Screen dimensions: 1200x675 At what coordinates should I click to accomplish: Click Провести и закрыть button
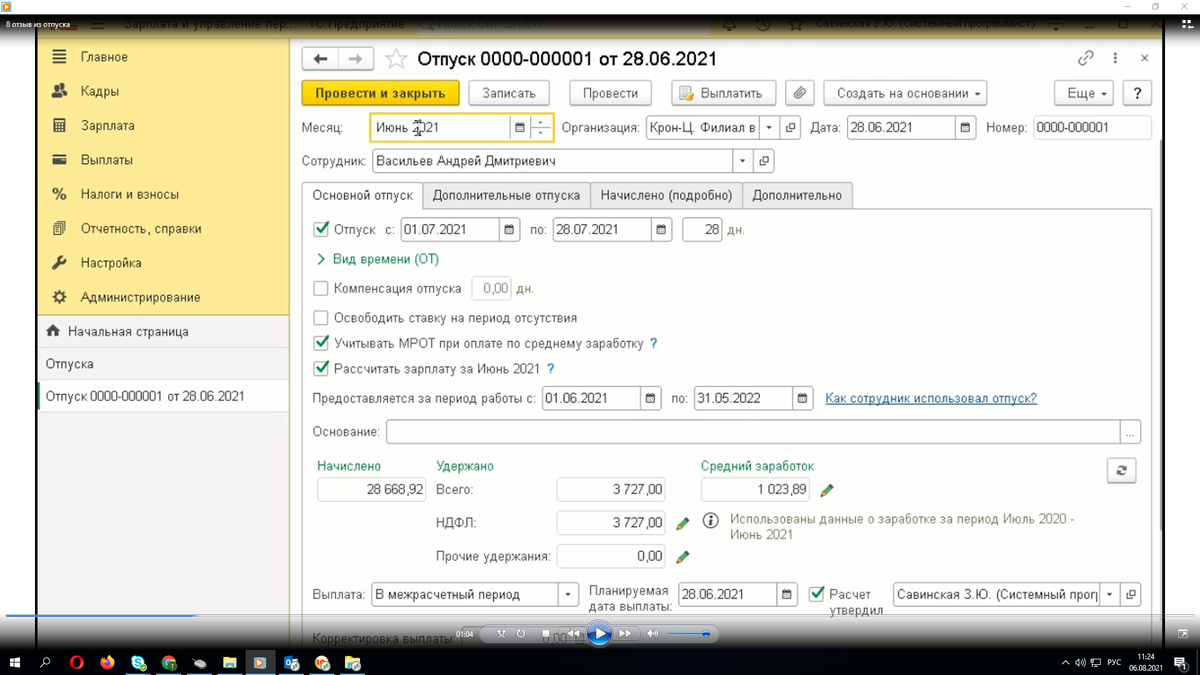pyautogui.click(x=380, y=93)
